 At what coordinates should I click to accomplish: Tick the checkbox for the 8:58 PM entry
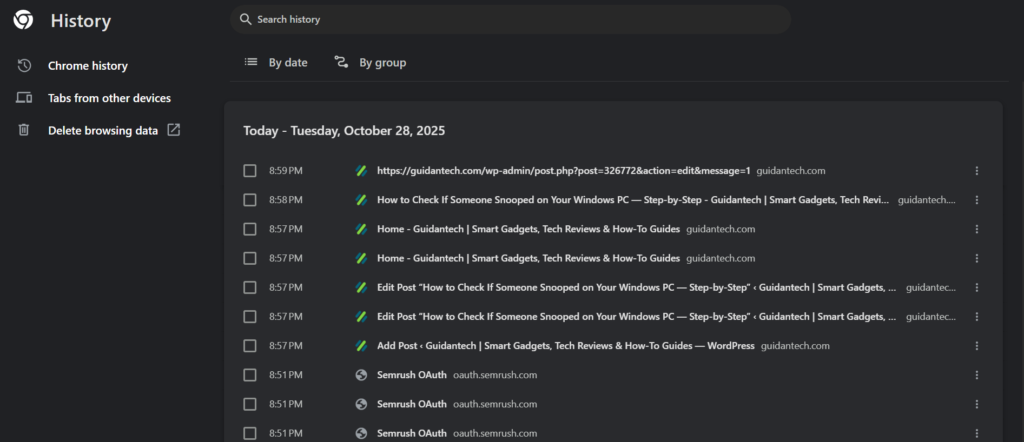249,200
